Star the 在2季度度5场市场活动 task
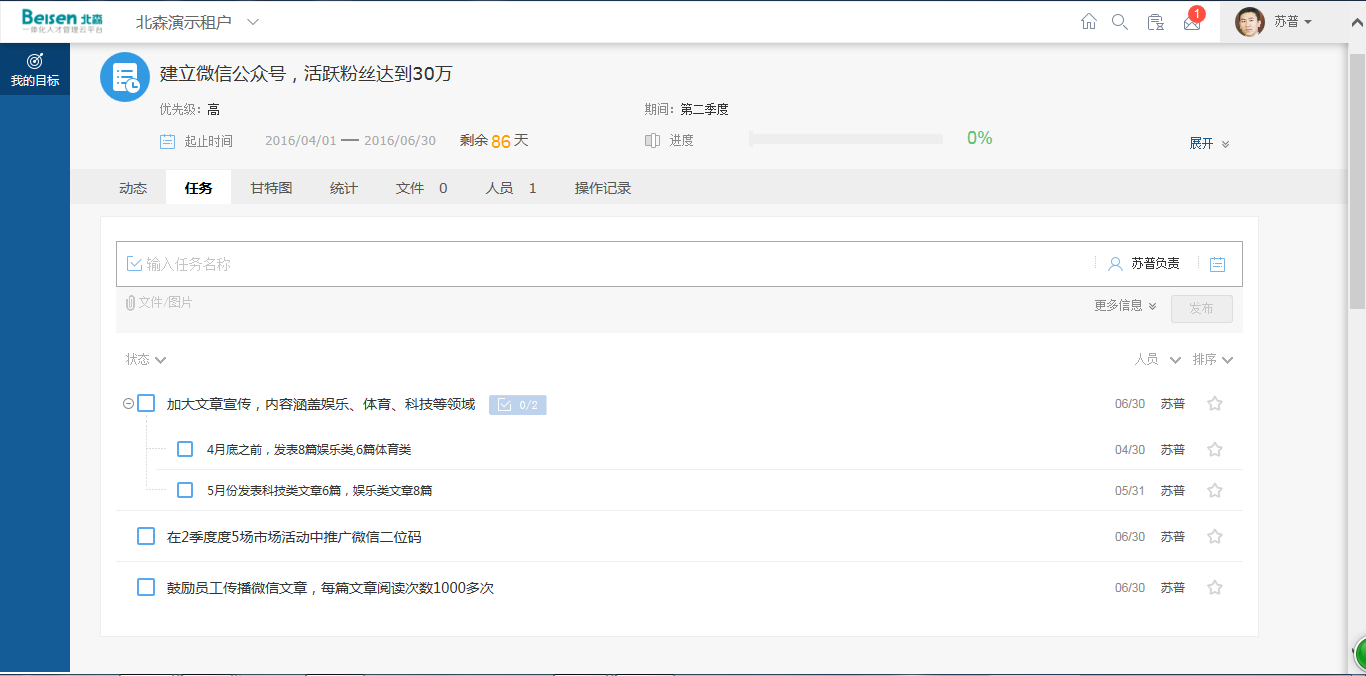The image size is (1366, 676). coord(1215,537)
